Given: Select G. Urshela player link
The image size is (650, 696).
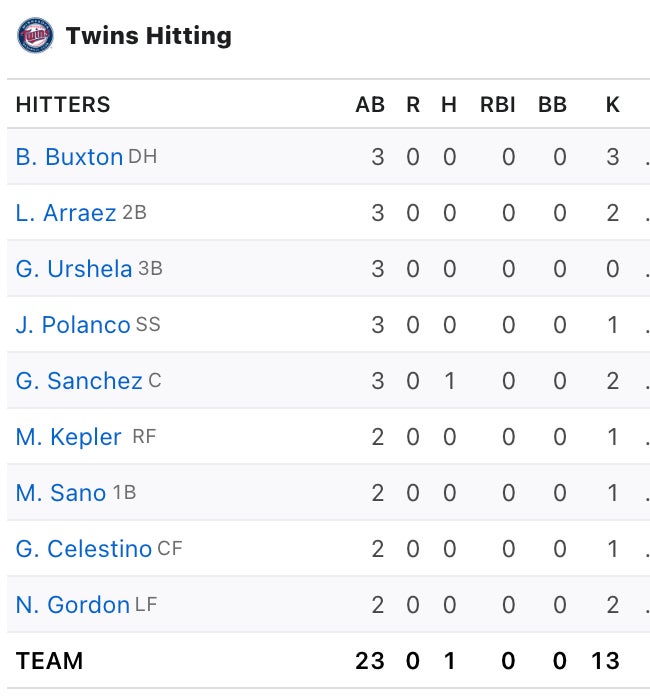Looking at the screenshot, I should click(74, 269).
